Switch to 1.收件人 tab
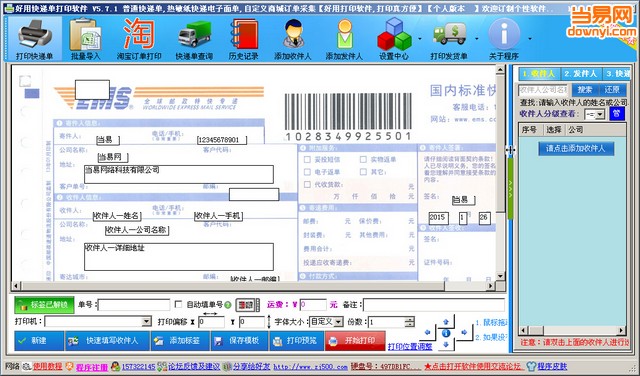Viewport: 640px width, 376px height. coord(539,74)
